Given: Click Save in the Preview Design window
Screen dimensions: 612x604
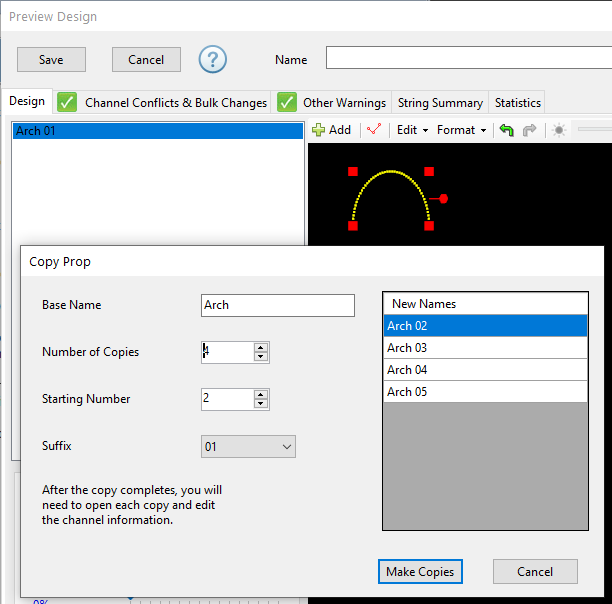Looking at the screenshot, I should tap(51, 59).
